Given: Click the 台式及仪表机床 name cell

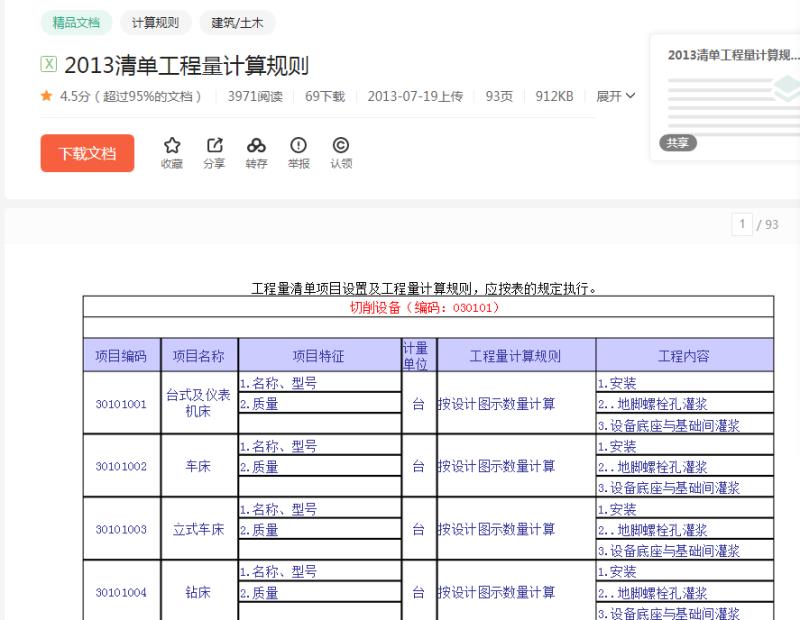Looking at the screenshot, I should (x=199, y=403).
